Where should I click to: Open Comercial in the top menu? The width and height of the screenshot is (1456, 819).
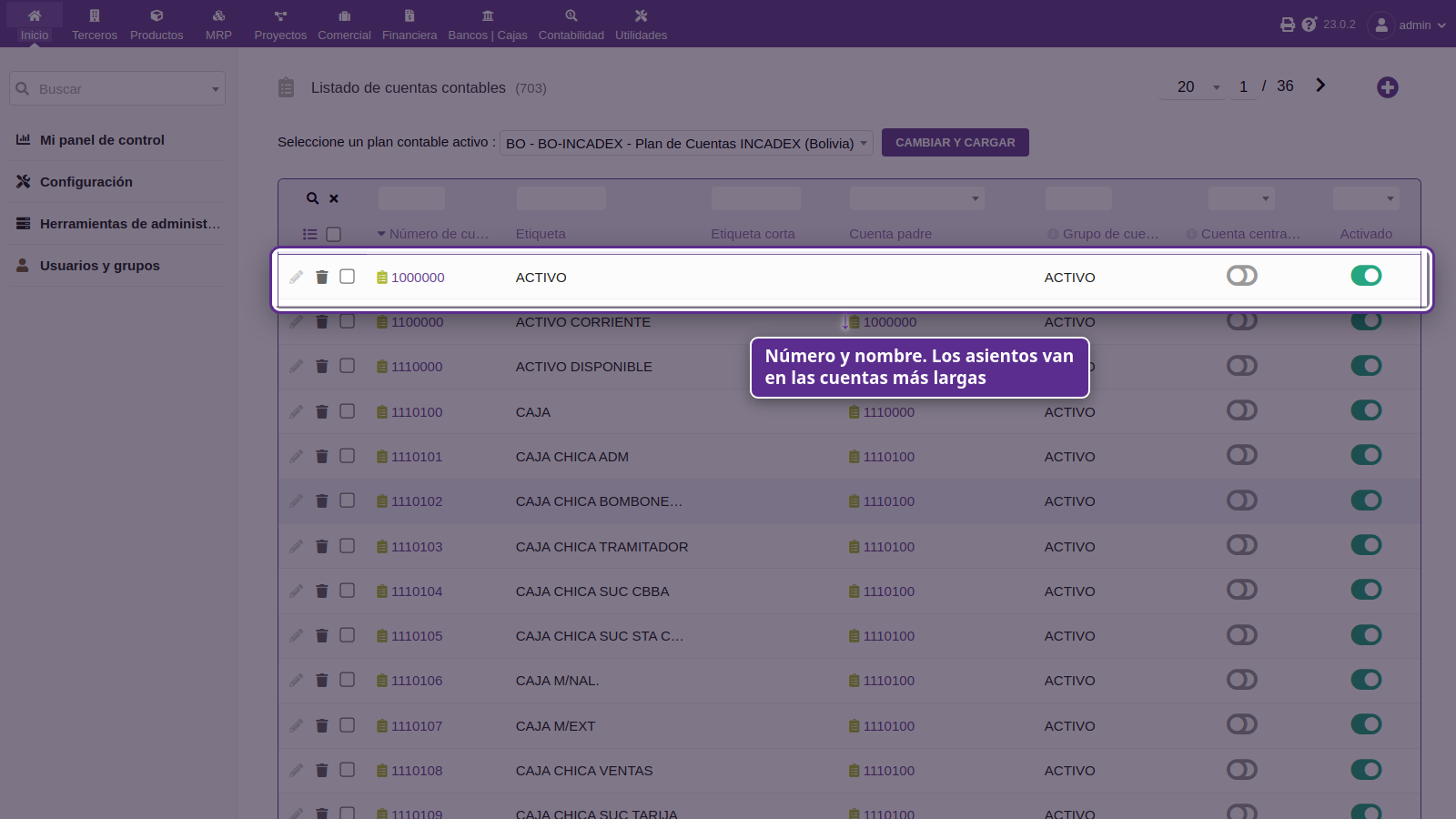(x=344, y=25)
